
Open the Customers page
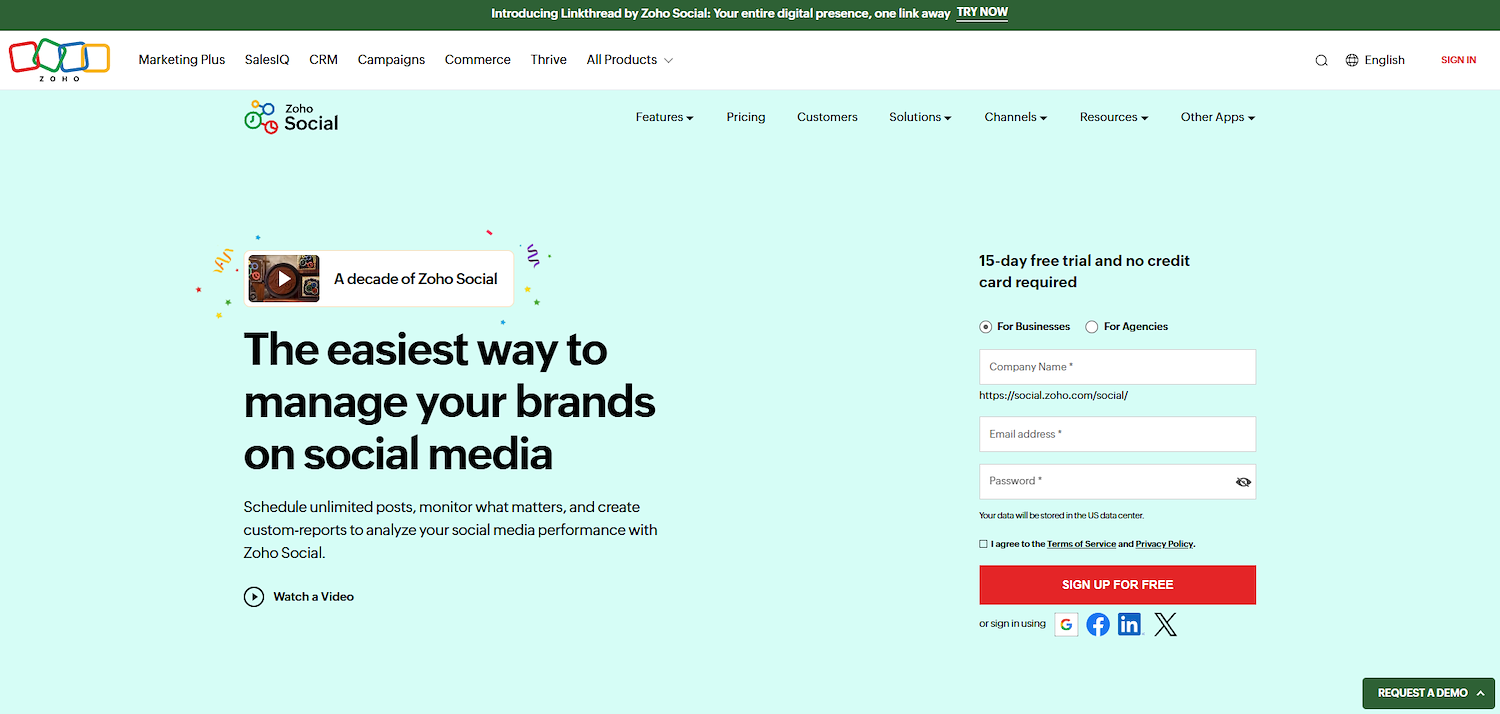(827, 117)
